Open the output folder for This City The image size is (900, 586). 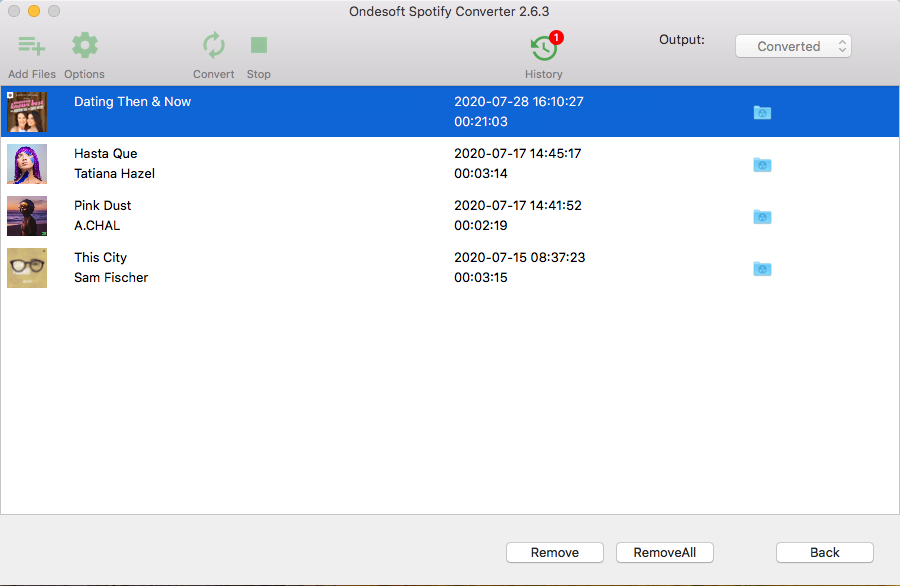762,269
